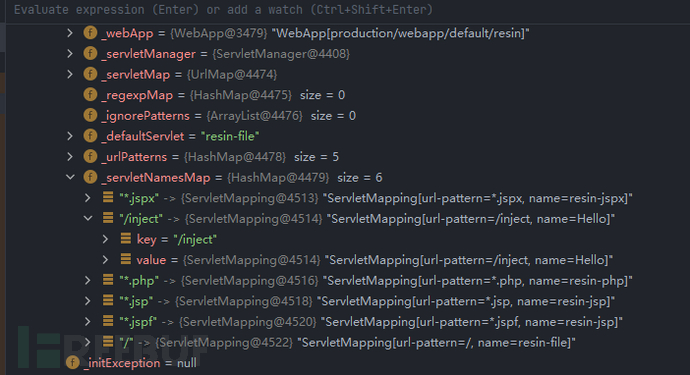Expand the _defaultServlet field node
Screen dimensions: 690x375
tap(70, 136)
